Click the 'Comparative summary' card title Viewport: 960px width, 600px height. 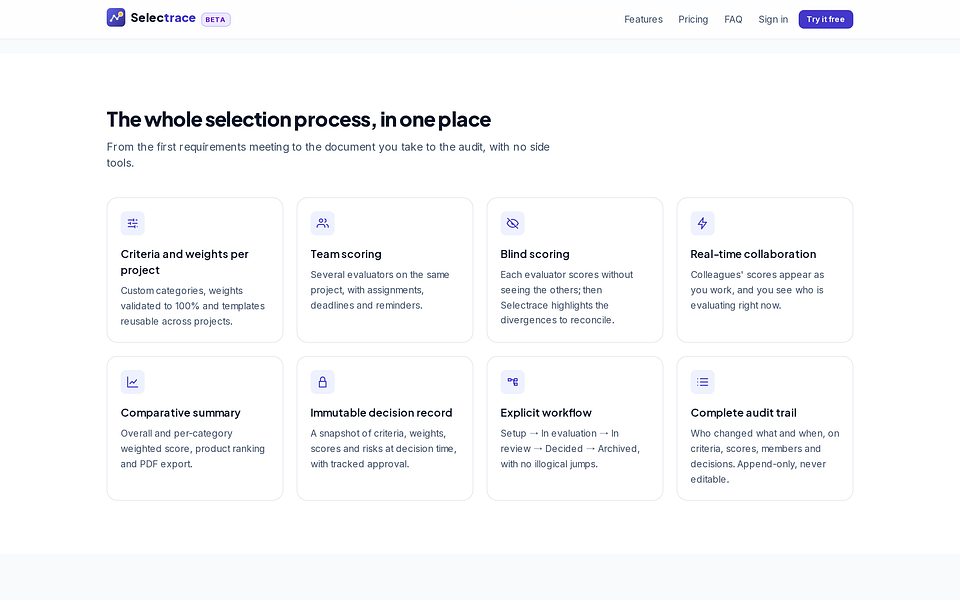point(181,413)
